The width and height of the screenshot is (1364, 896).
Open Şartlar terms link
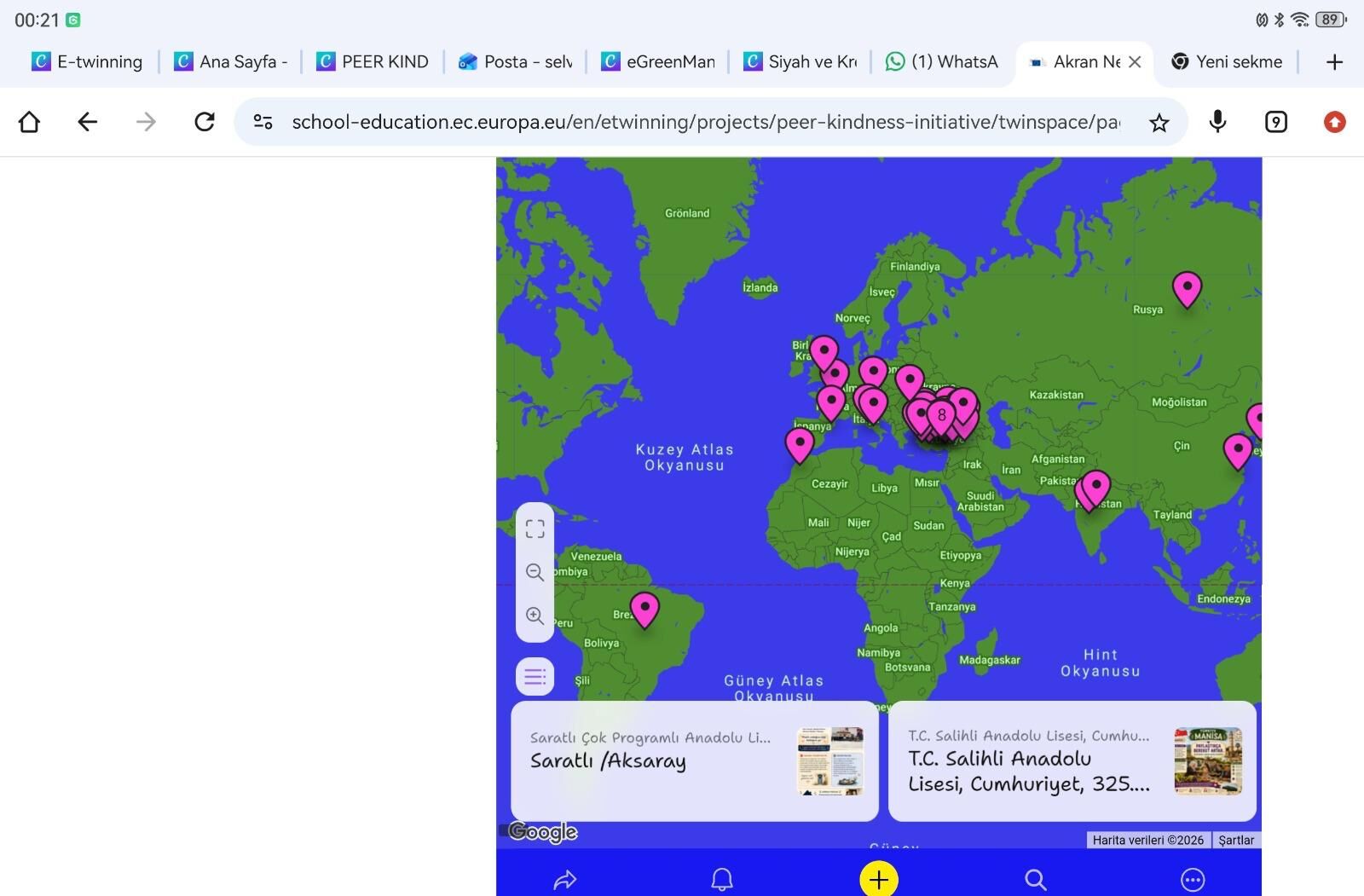coord(1236,840)
